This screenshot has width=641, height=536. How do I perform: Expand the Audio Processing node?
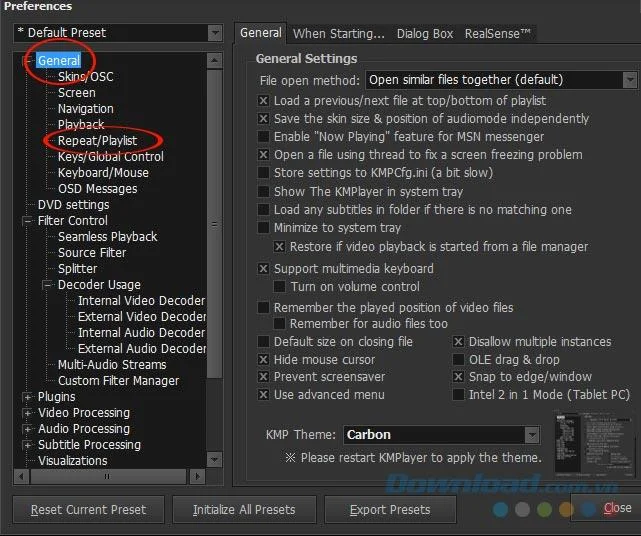click(x=27, y=429)
